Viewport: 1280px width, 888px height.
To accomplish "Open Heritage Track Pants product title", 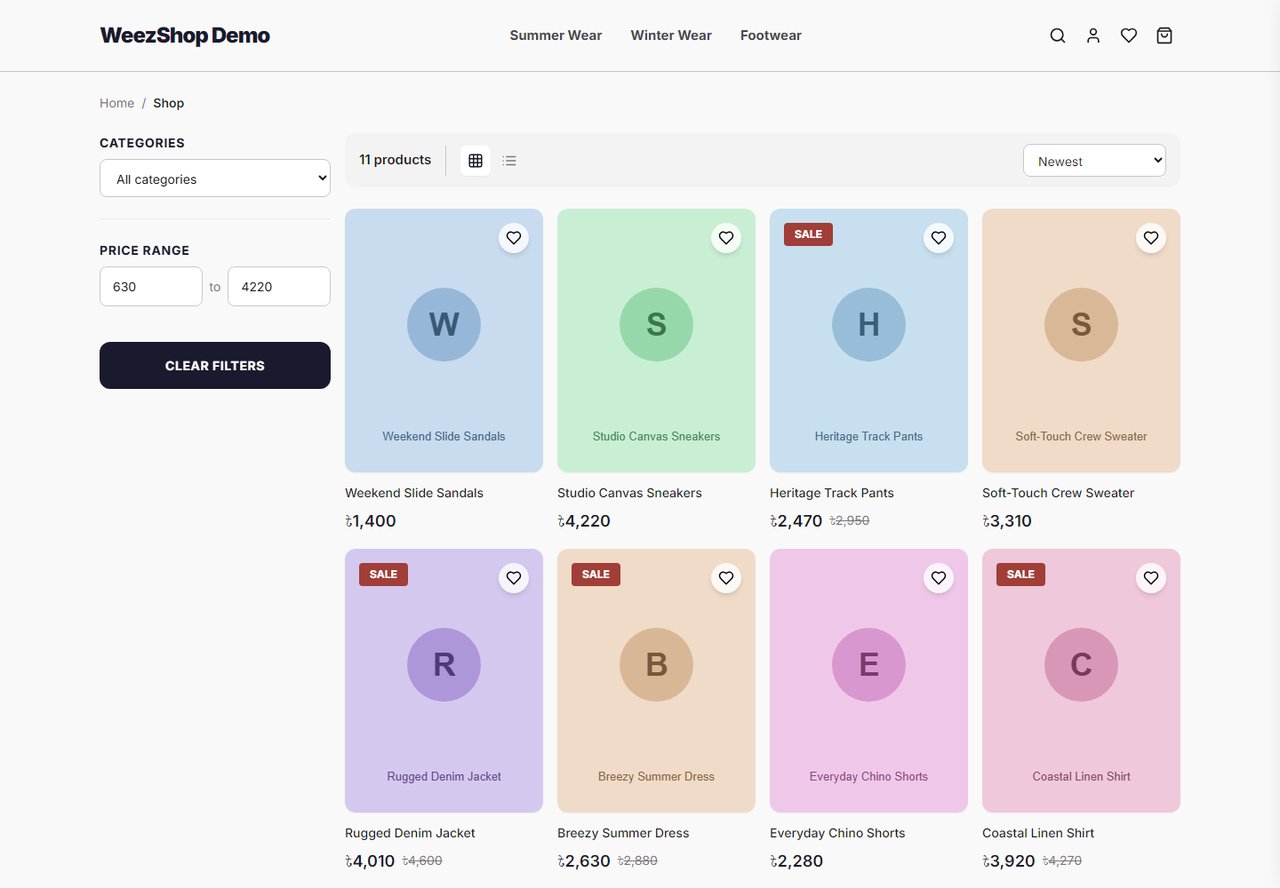I will coord(832,493).
